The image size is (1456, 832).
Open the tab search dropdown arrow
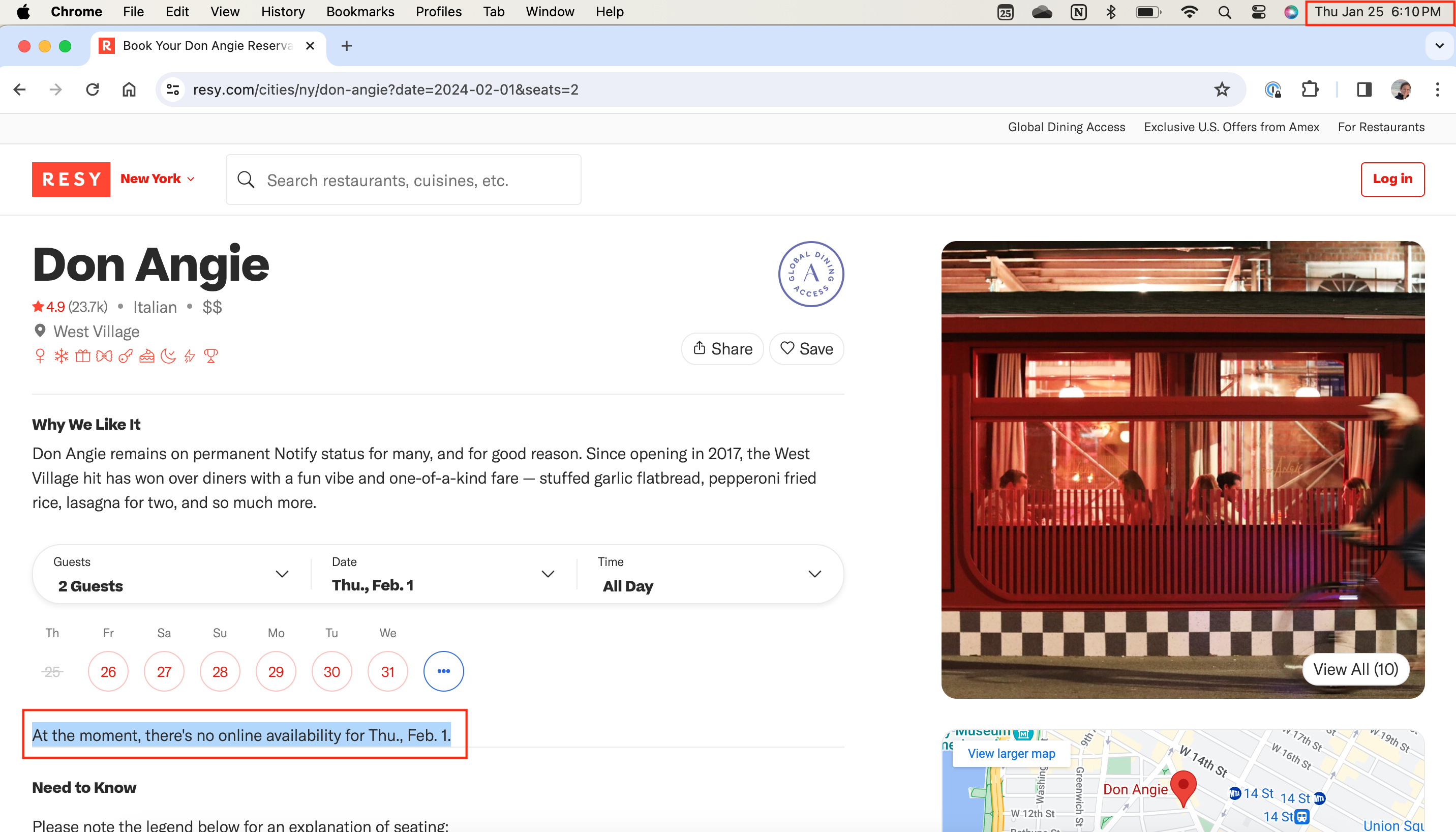pos(1439,46)
